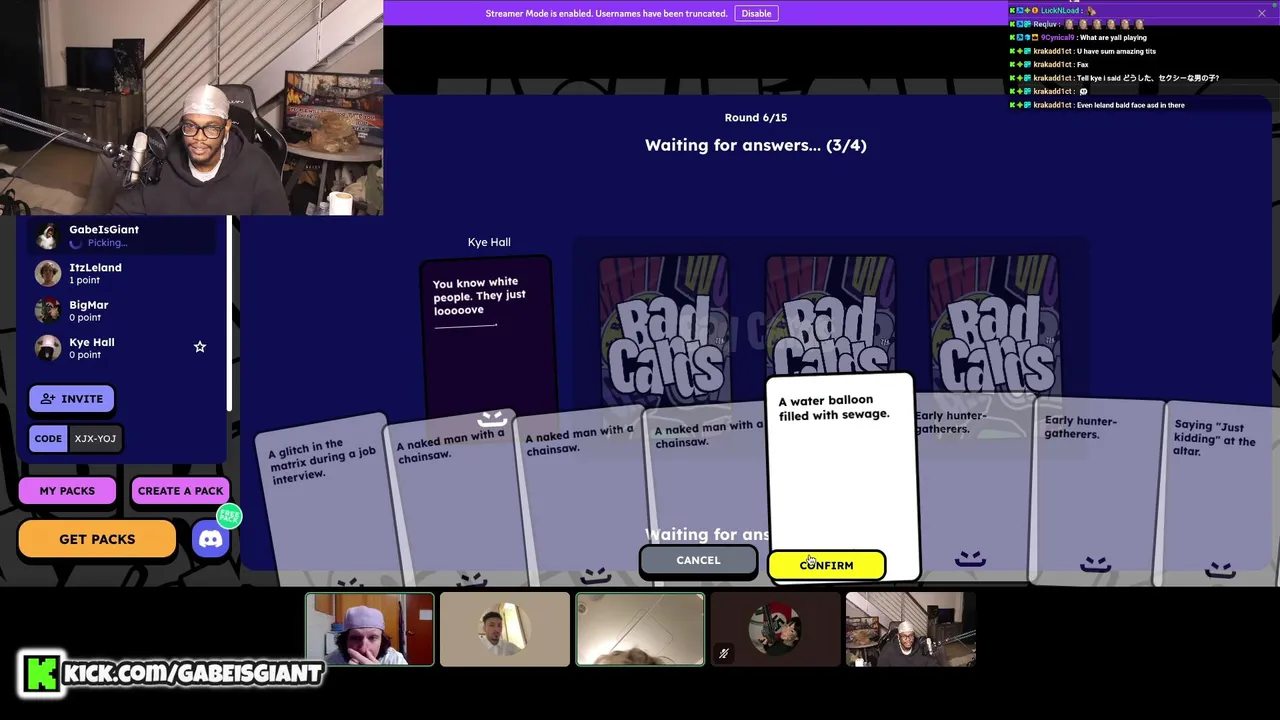The height and width of the screenshot is (720, 1280).
Task: Pick the 'Saying Just kidding at the altar' card
Action: pyautogui.click(x=1220, y=495)
